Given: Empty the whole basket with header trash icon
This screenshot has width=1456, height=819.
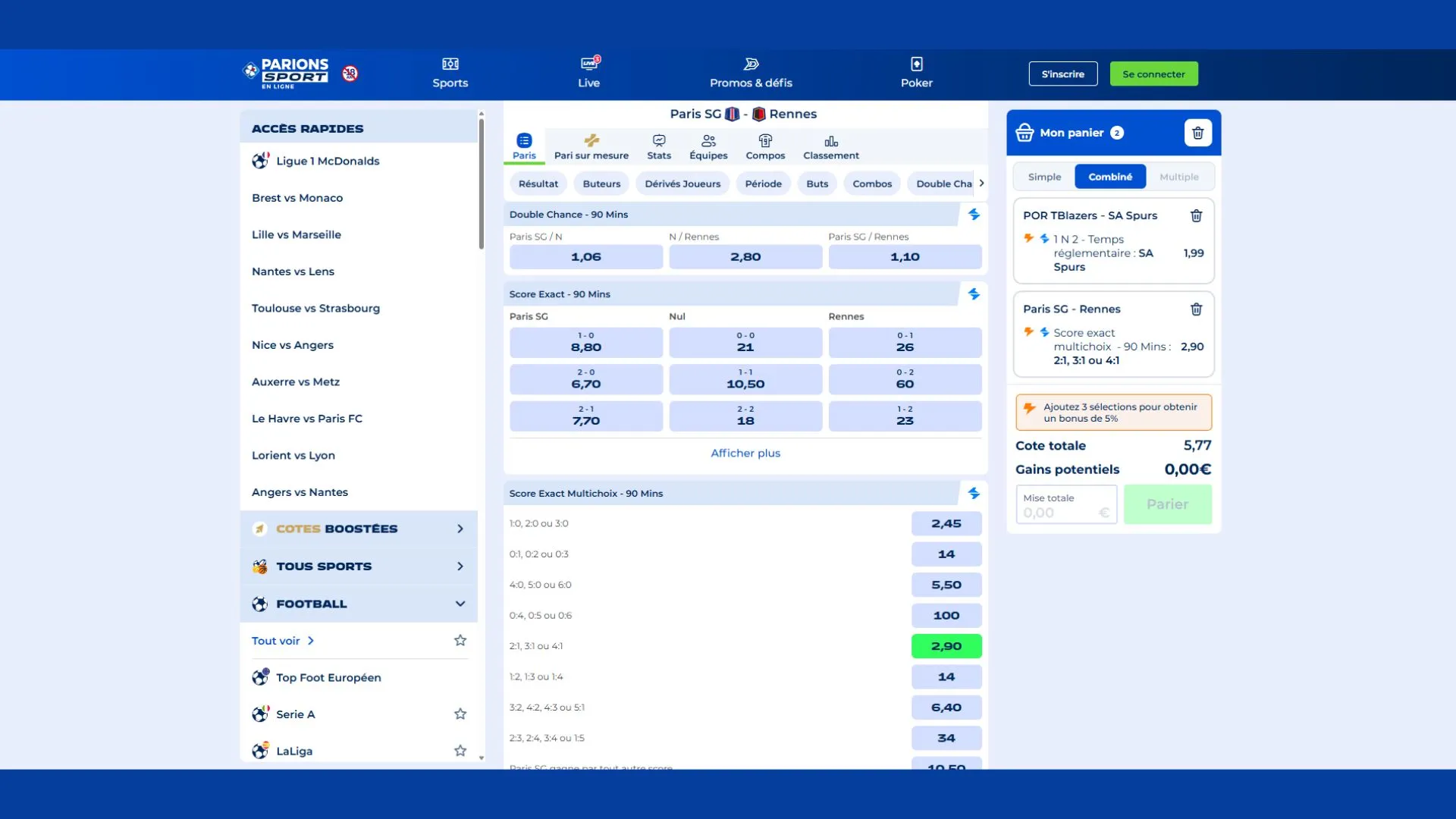Looking at the screenshot, I should [x=1197, y=133].
